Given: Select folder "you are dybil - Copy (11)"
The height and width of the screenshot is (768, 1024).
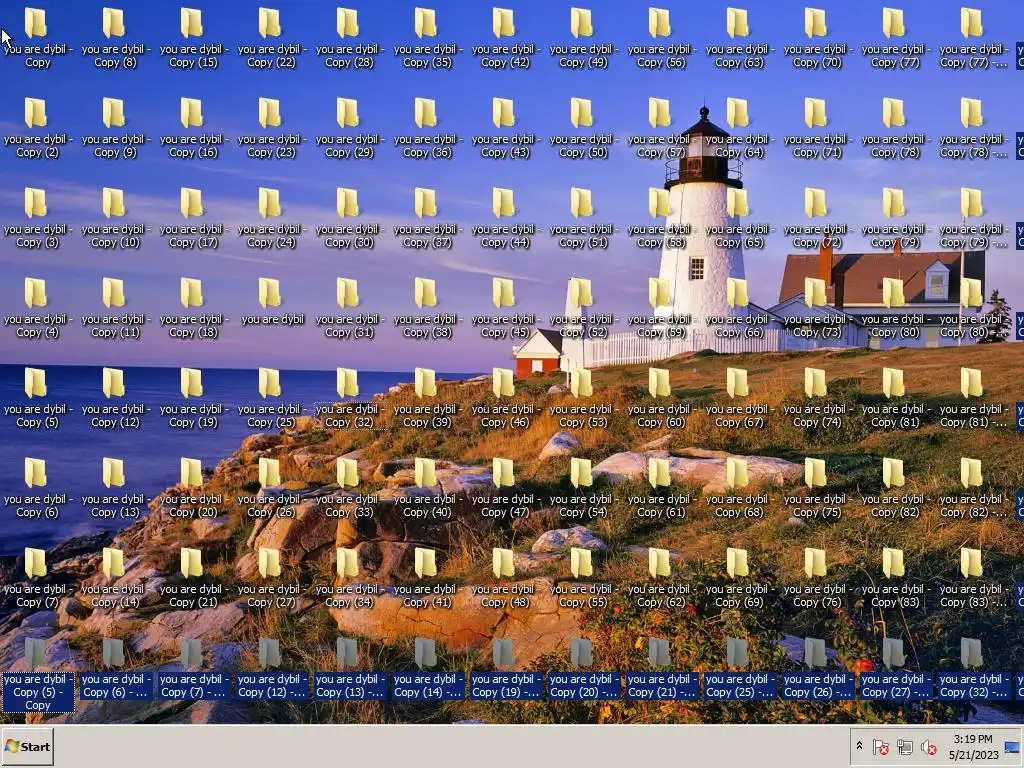Looking at the screenshot, I should point(114,309).
